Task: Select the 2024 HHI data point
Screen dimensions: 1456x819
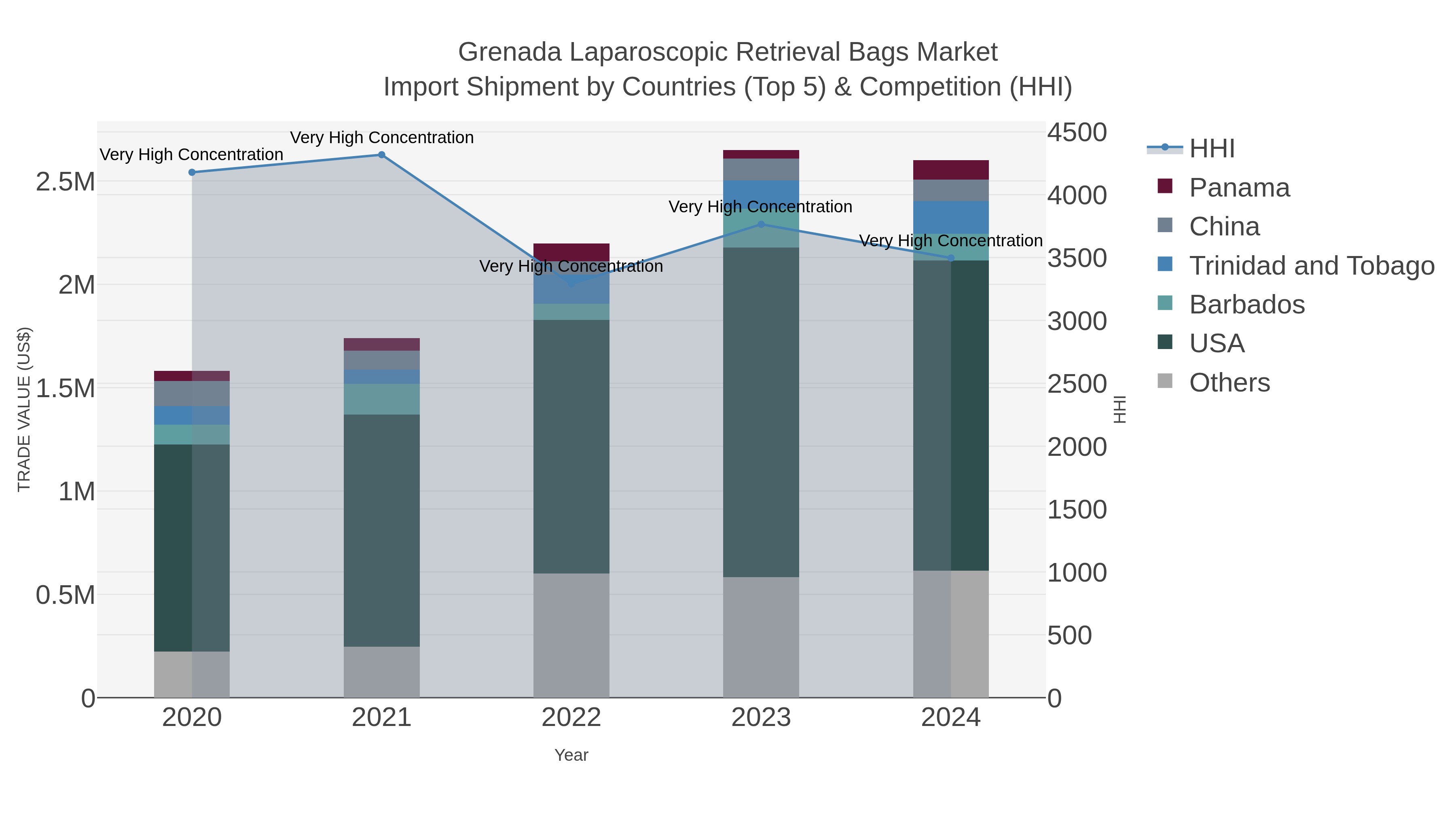Action: [951, 258]
